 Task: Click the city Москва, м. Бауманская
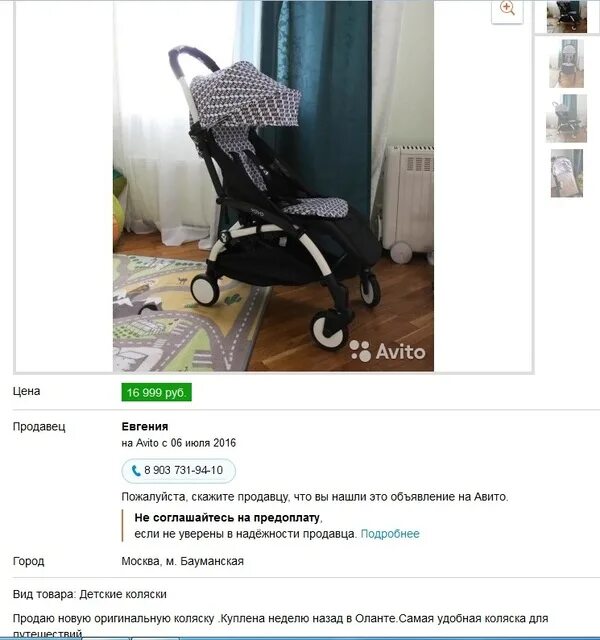click(182, 561)
